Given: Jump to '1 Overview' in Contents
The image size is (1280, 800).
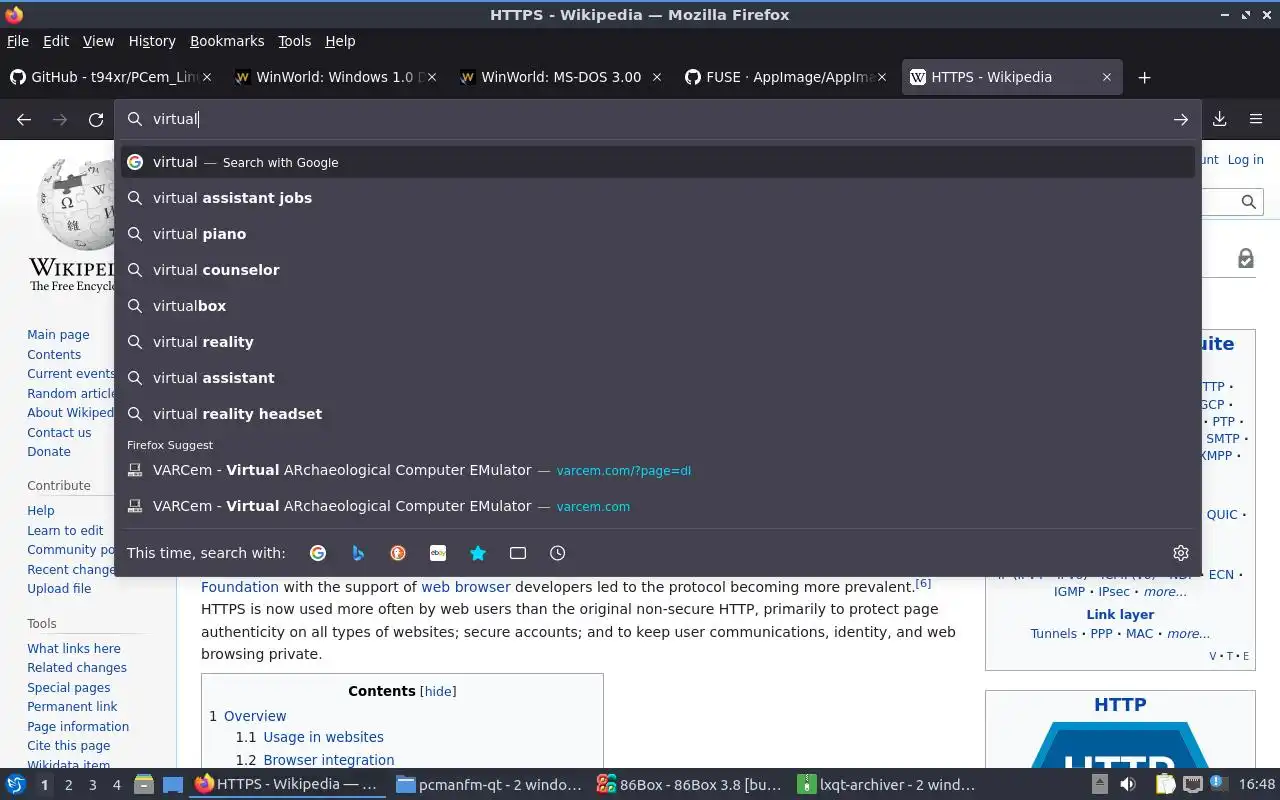Looking at the screenshot, I should point(248,716).
